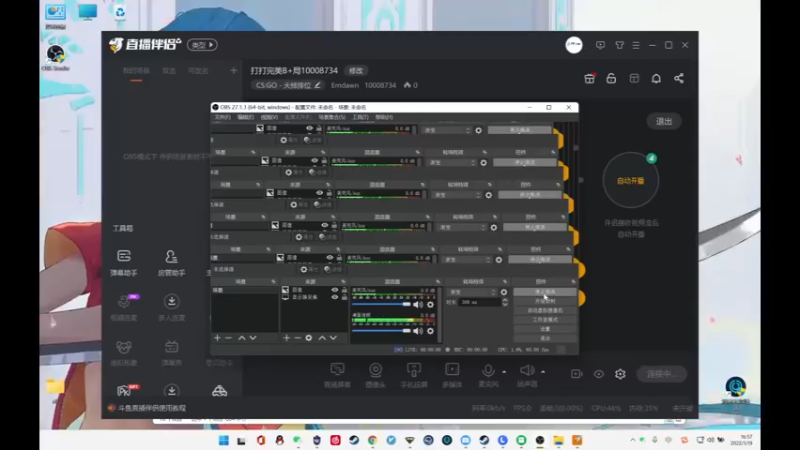The image size is (800, 450).
Task: Click the 退出 button
Action: click(664, 121)
